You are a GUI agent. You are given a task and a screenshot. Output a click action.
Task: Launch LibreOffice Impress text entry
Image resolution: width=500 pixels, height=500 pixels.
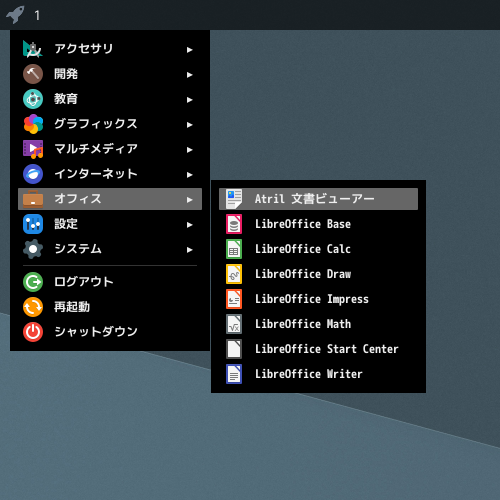point(312,299)
